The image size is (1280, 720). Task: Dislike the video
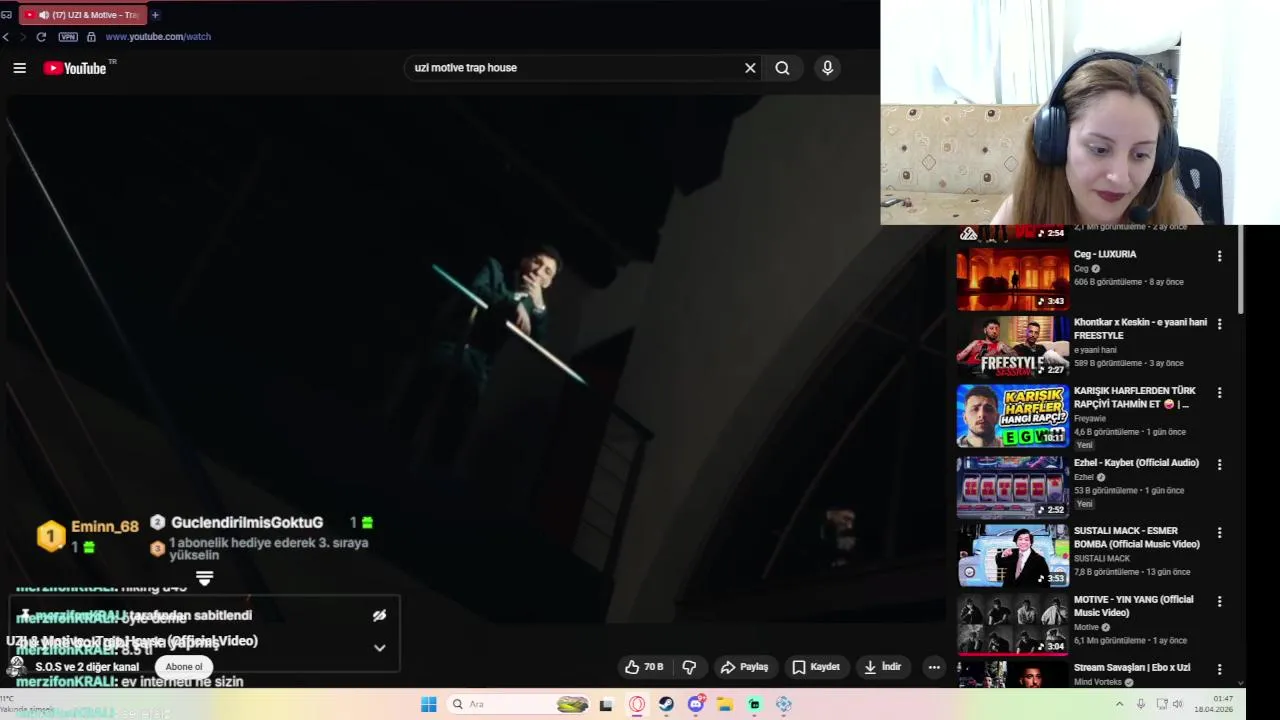(689, 667)
